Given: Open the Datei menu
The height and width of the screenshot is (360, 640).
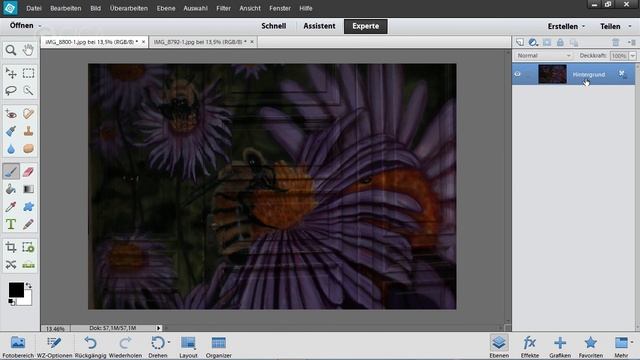Looking at the screenshot, I should pos(33,8).
